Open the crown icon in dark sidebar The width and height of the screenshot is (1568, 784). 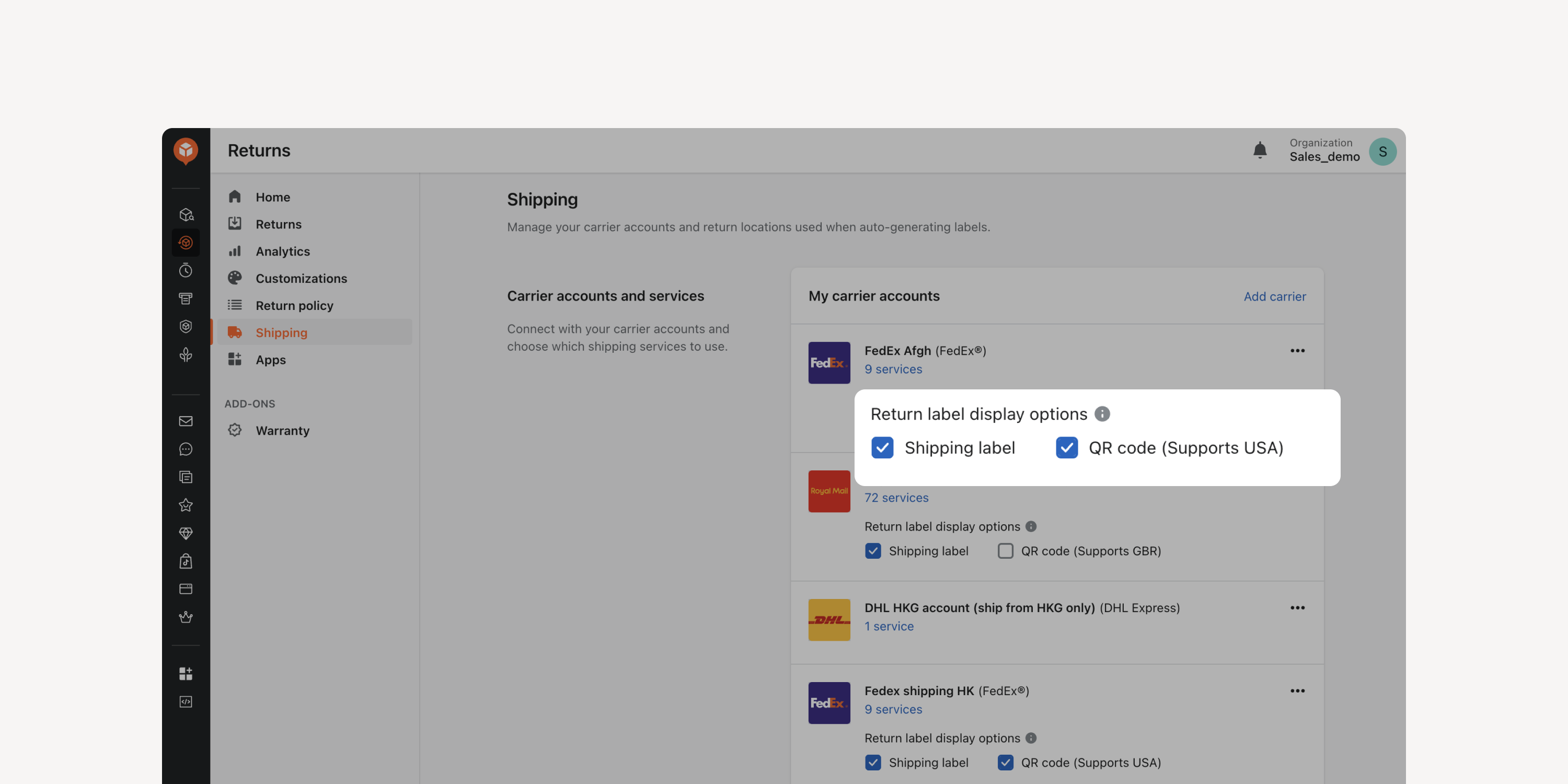(x=186, y=617)
